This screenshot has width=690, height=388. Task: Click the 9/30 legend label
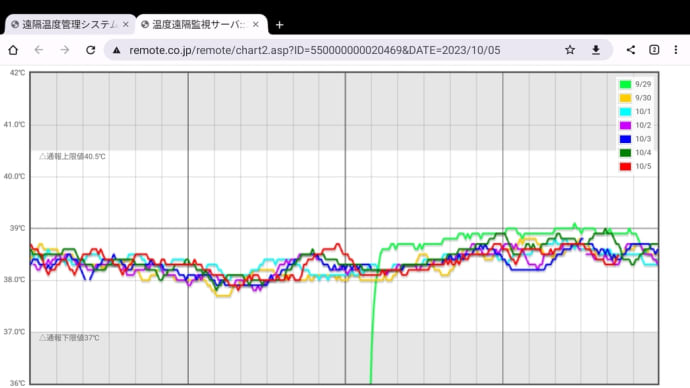click(x=643, y=98)
